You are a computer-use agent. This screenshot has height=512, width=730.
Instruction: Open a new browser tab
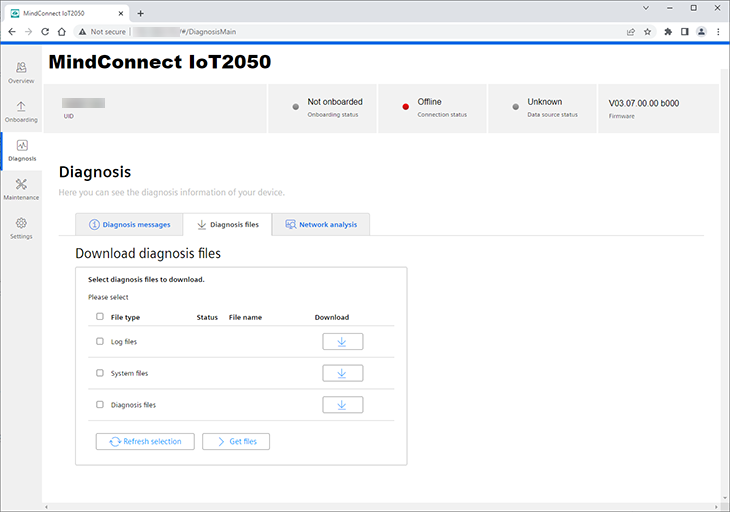coord(140,13)
